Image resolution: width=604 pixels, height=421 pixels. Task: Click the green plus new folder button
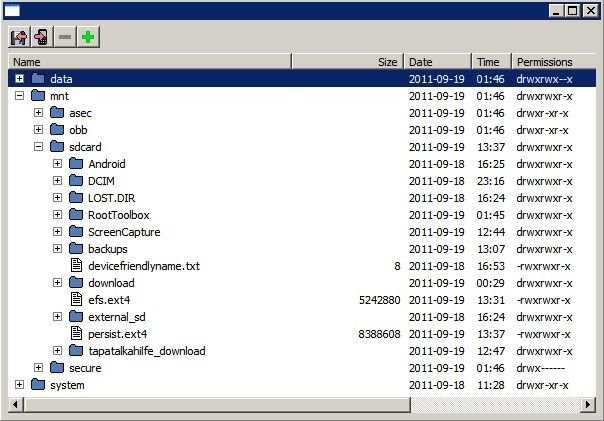click(88, 37)
